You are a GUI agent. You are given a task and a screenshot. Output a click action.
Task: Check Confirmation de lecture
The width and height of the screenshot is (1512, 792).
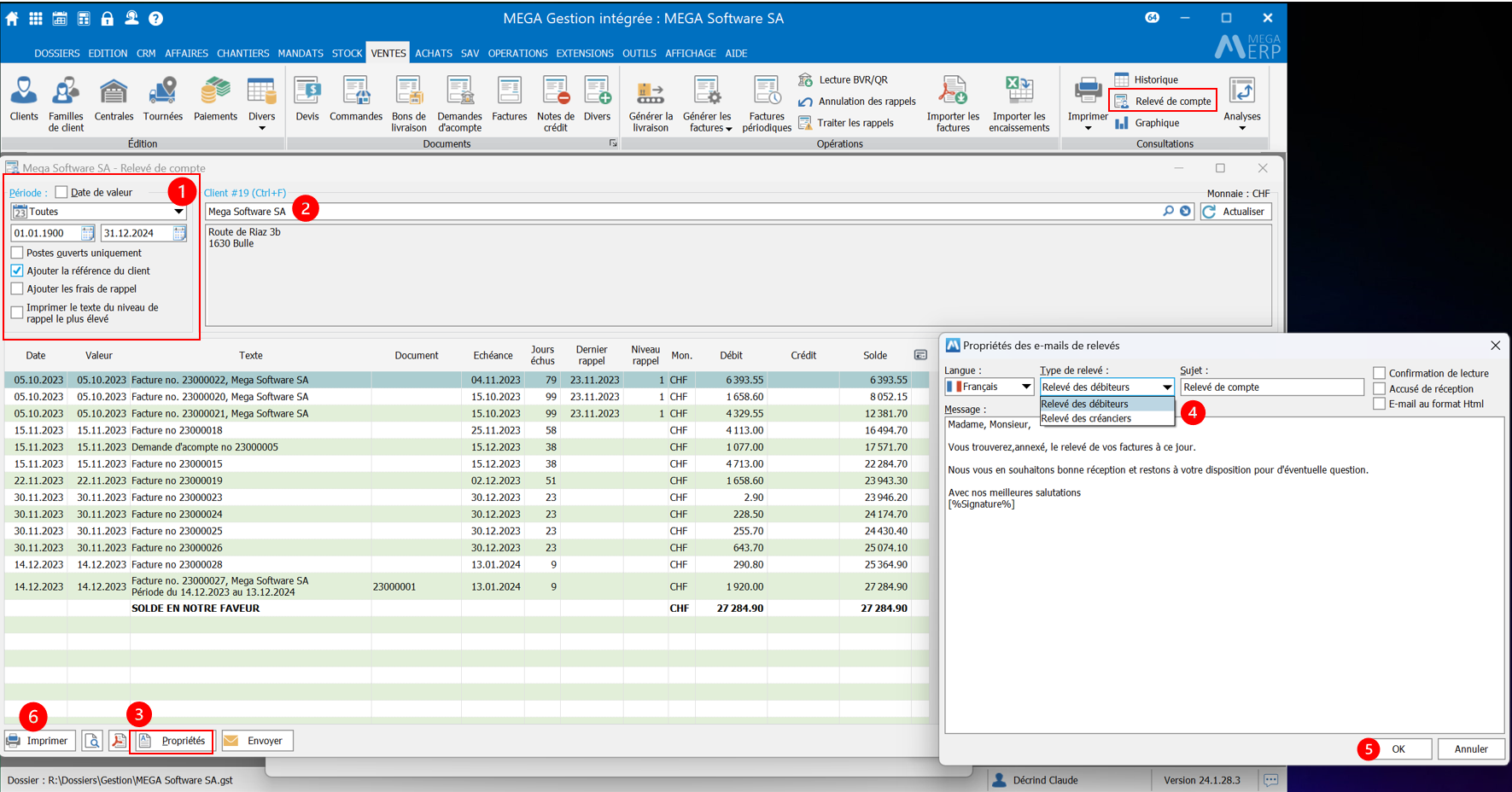point(1379,373)
